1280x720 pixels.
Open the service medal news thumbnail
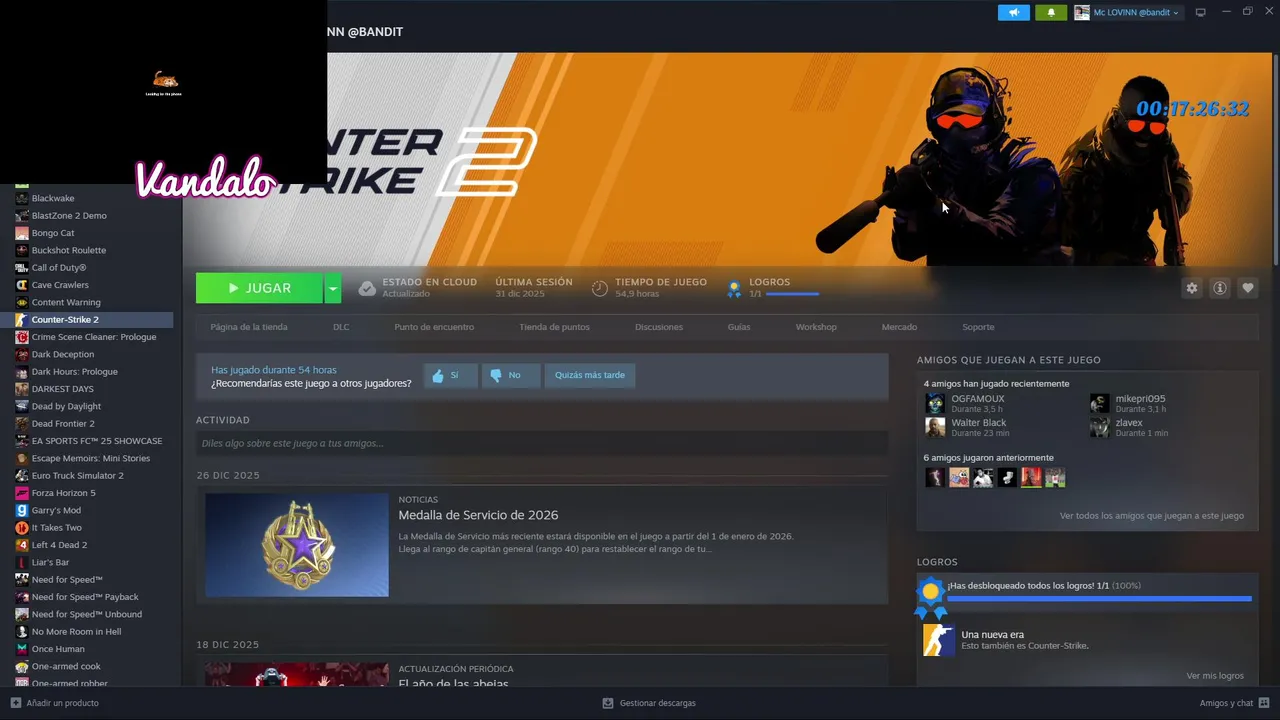pos(297,545)
